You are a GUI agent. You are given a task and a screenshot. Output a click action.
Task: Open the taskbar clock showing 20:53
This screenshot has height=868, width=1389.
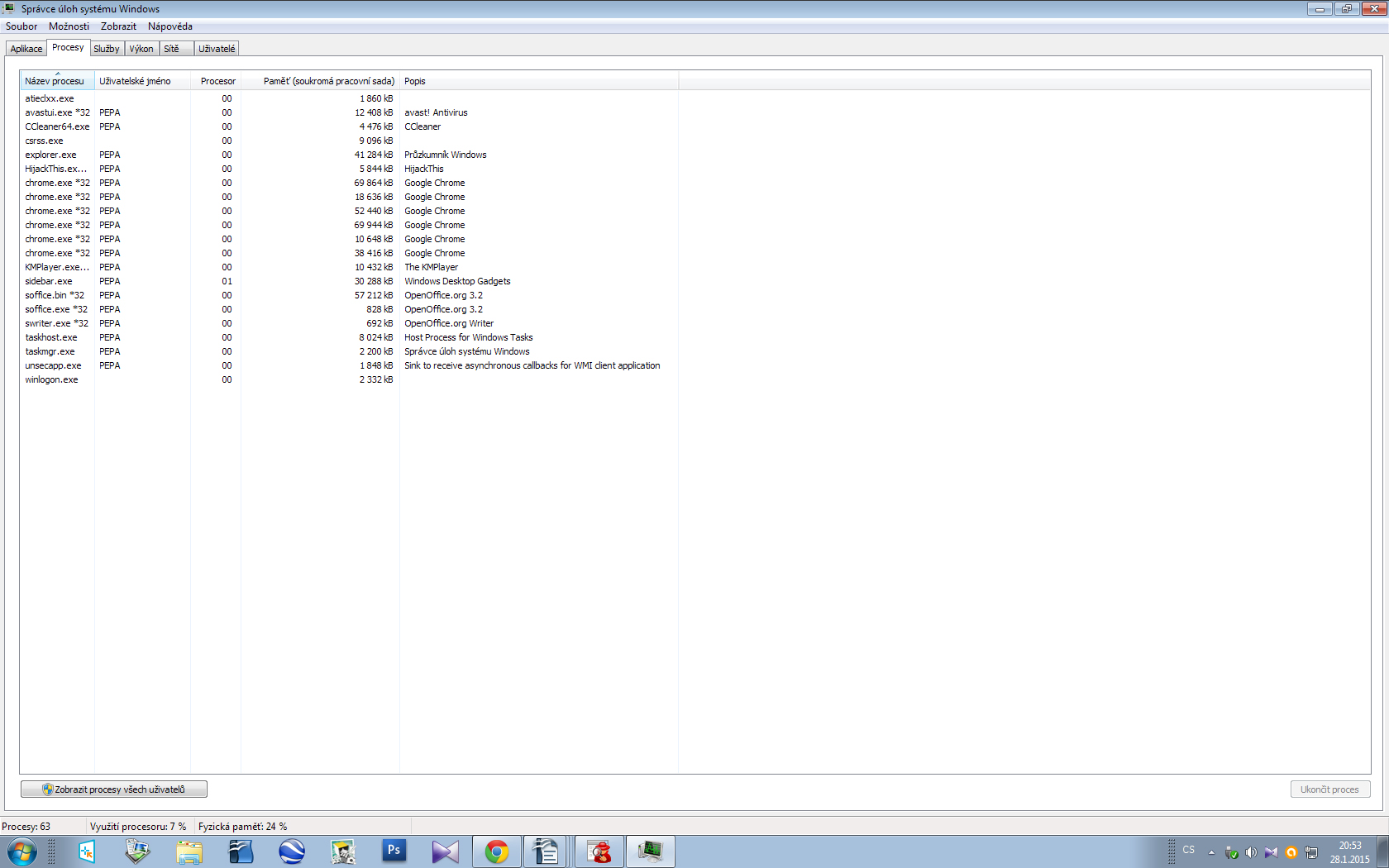1349,852
